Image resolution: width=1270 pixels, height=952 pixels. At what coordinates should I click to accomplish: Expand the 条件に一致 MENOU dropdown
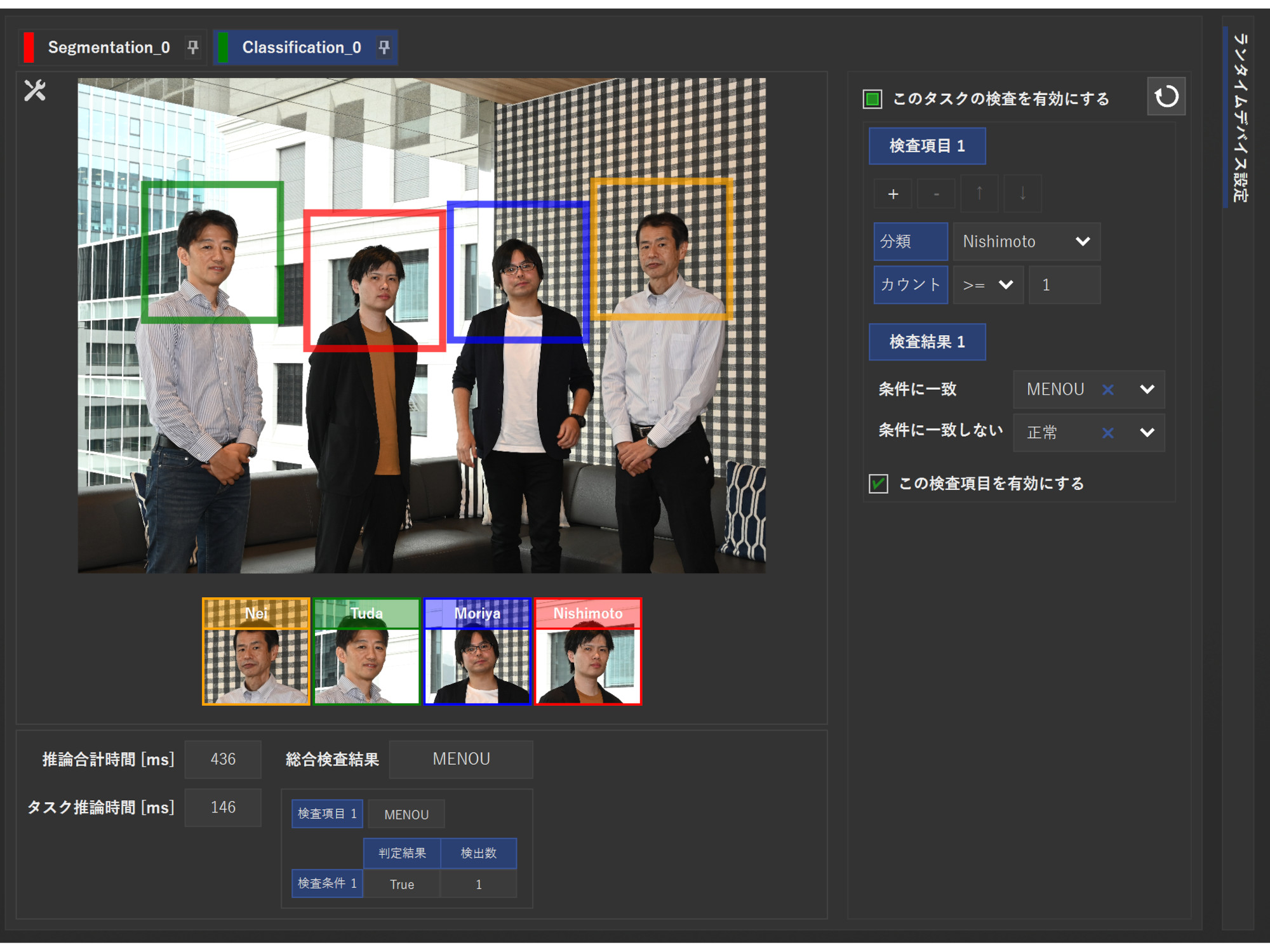(x=1147, y=390)
